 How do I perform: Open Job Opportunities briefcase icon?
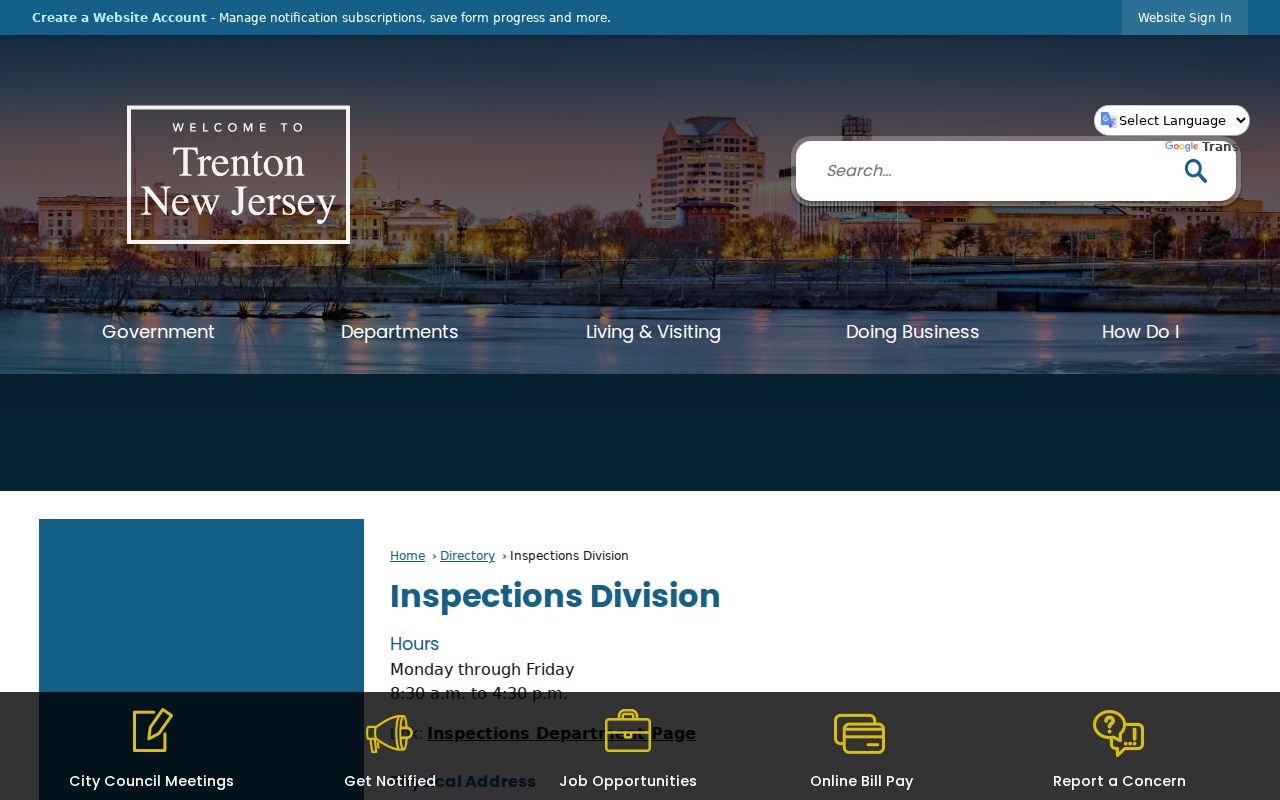(x=628, y=731)
